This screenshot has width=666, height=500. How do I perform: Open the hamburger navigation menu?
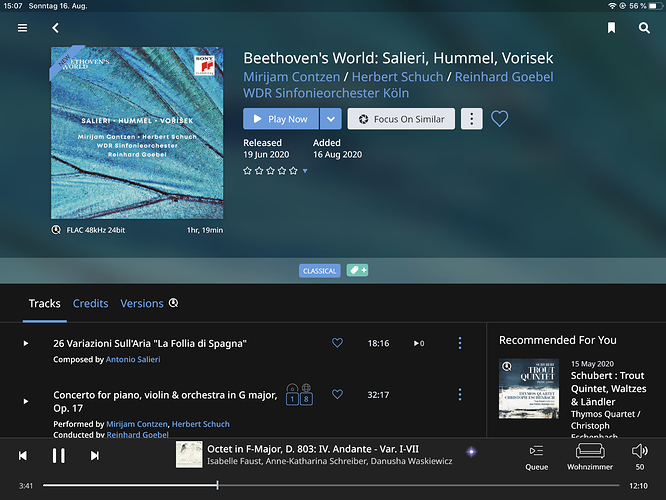point(23,28)
